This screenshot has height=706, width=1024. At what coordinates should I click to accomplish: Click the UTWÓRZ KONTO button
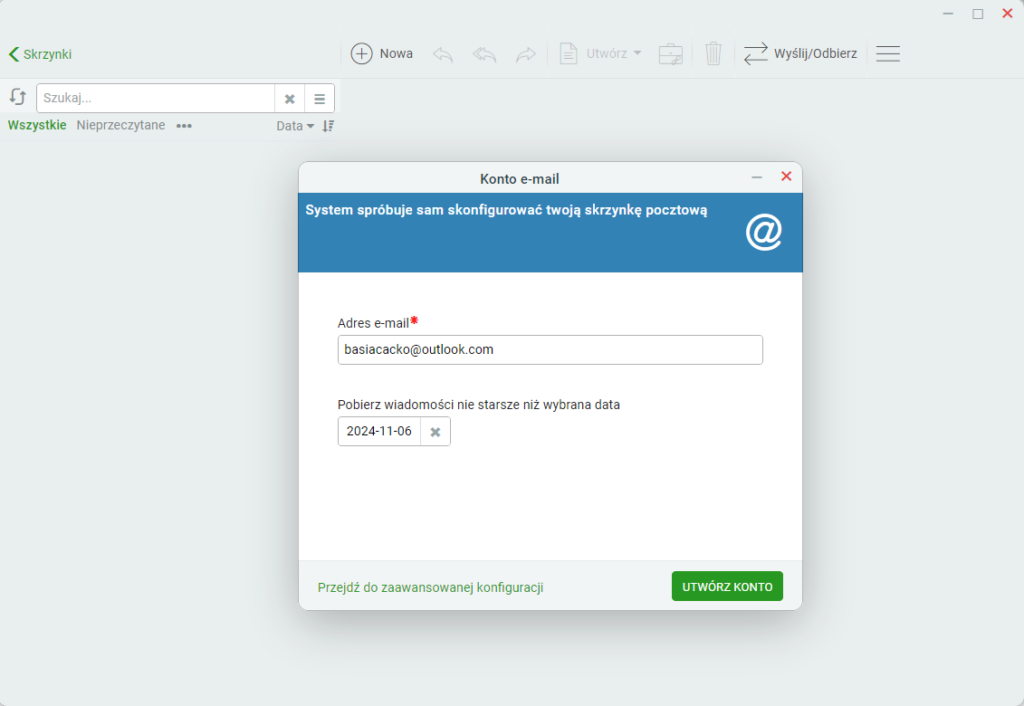click(727, 586)
